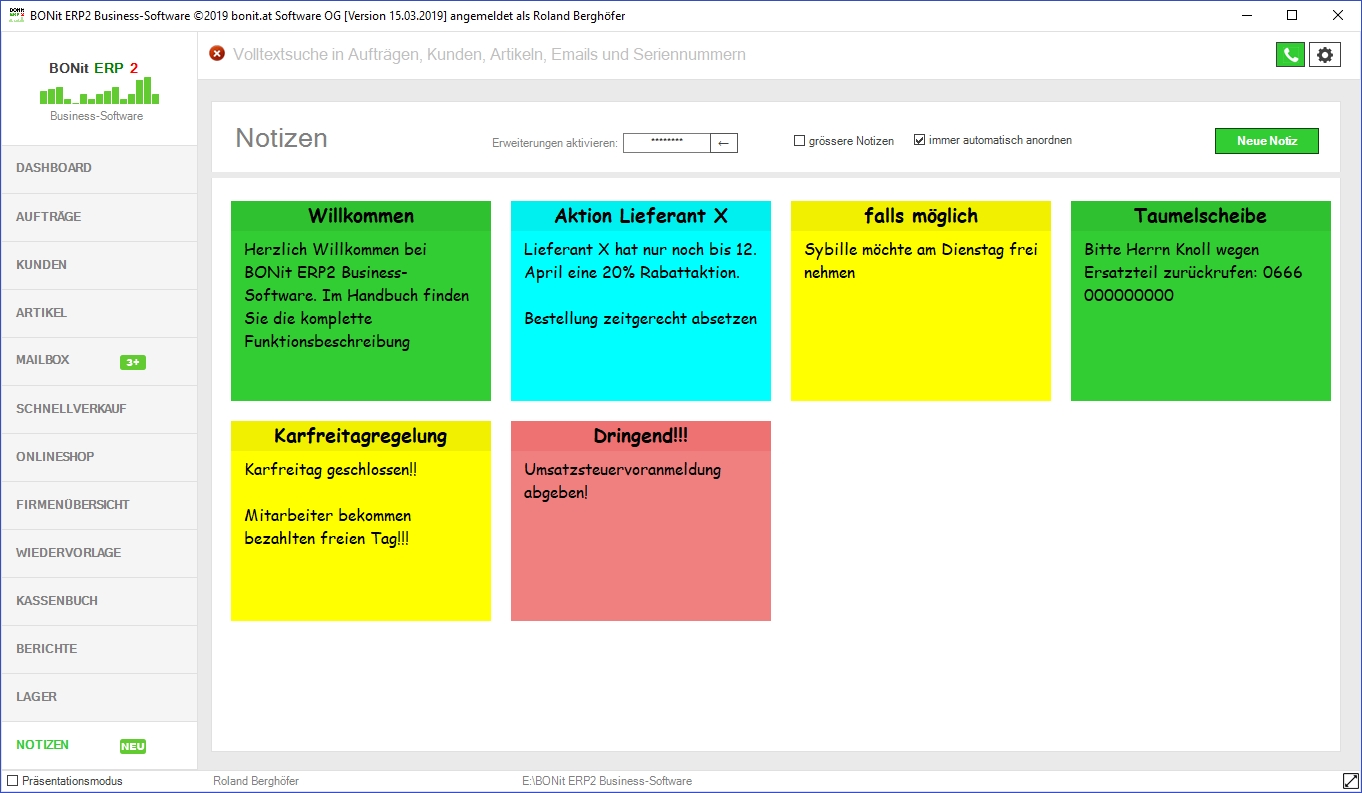The height and width of the screenshot is (793, 1362).
Task: Click the falls möglich note header
Action: point(921,216)
